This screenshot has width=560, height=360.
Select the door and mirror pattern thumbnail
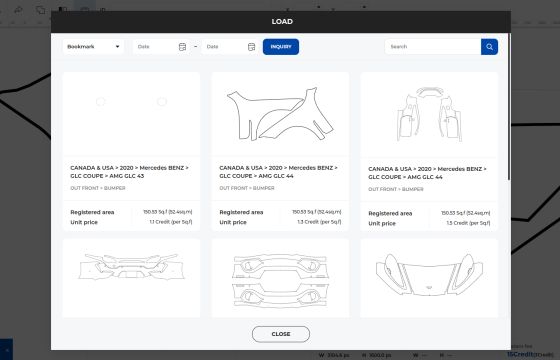click(x=429, y=115)
